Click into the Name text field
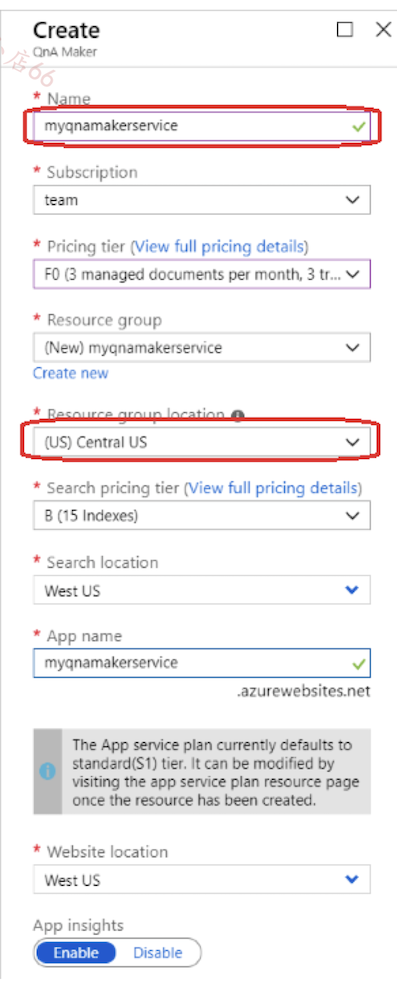Screen dimensions: 397x981 (x=201, y=126)
